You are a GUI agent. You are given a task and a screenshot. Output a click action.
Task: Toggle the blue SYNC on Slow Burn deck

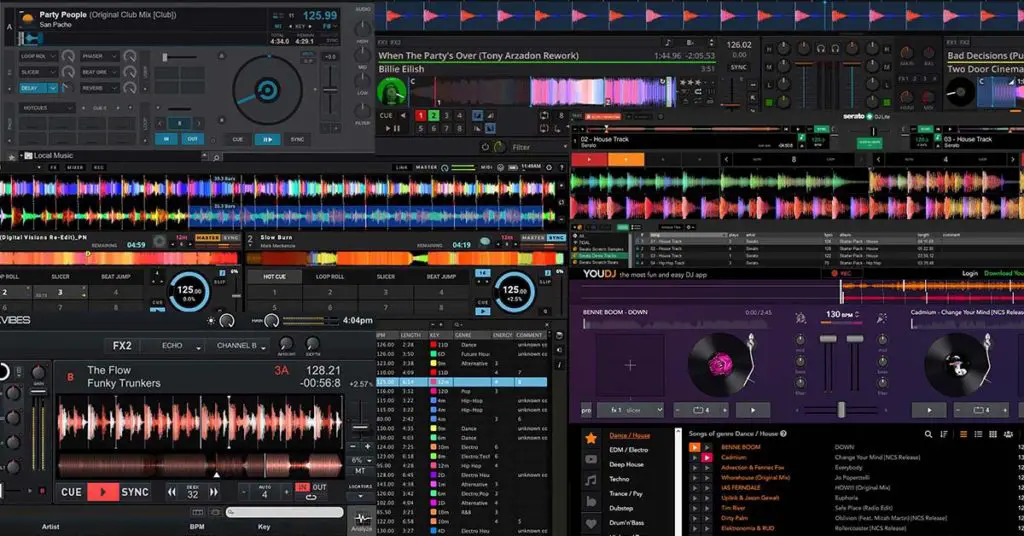(x=556, y=238)
